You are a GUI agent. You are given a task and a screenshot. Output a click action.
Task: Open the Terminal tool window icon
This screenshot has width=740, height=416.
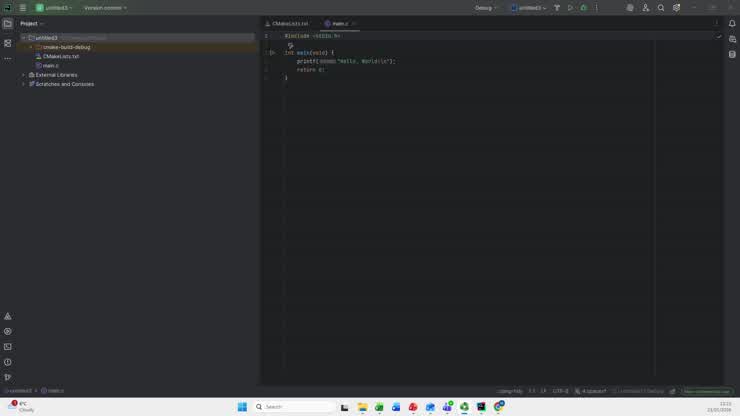coord(8,347)
